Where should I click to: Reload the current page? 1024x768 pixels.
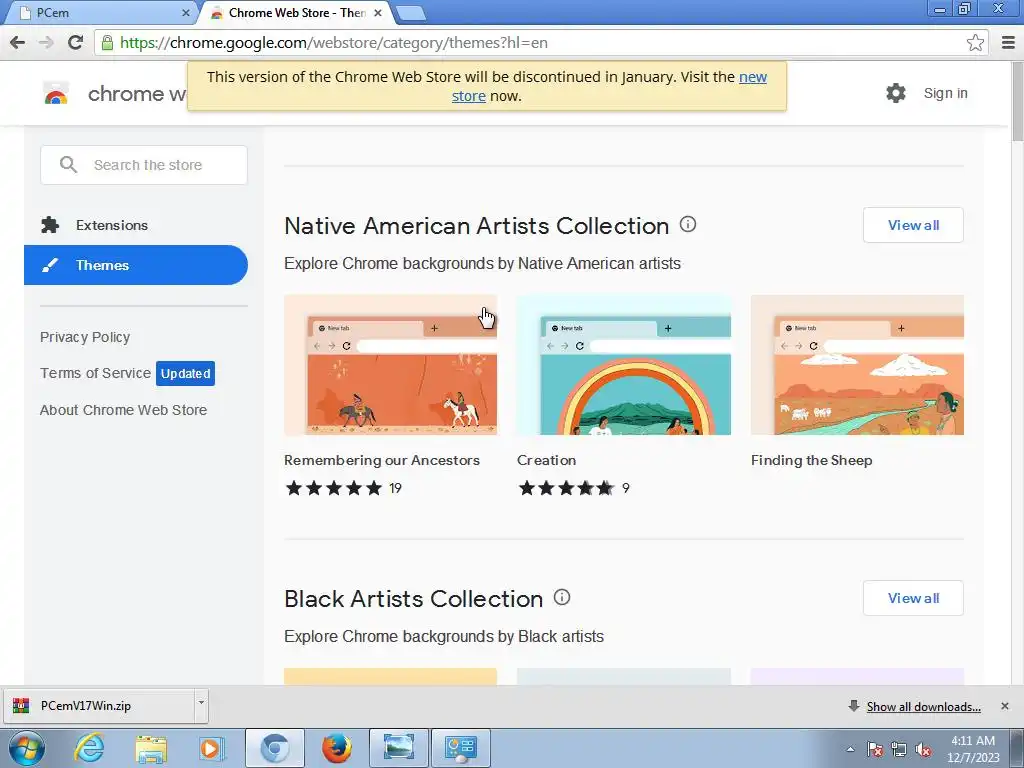(75, 43)
